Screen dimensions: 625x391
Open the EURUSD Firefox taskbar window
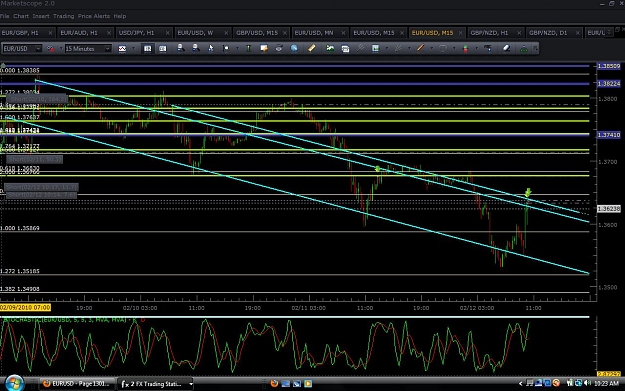click(x=77, y=383)
